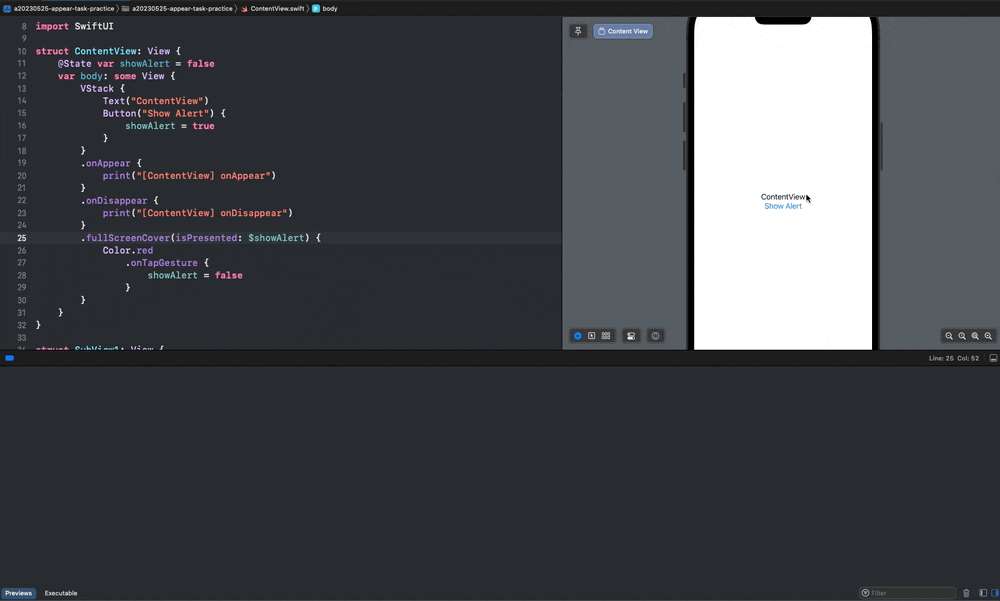
Task: Zoom preview canvas to fit
Action: (x=975, y=336)
